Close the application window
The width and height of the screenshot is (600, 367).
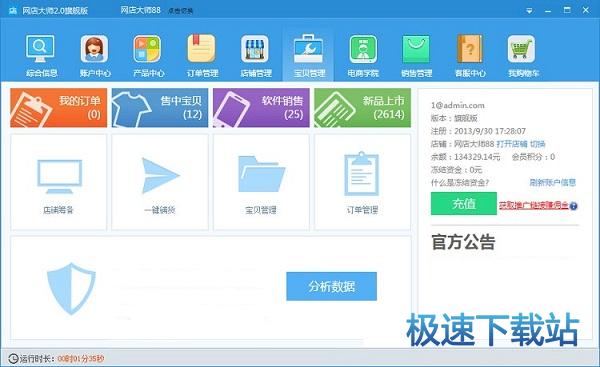[586, 10]
